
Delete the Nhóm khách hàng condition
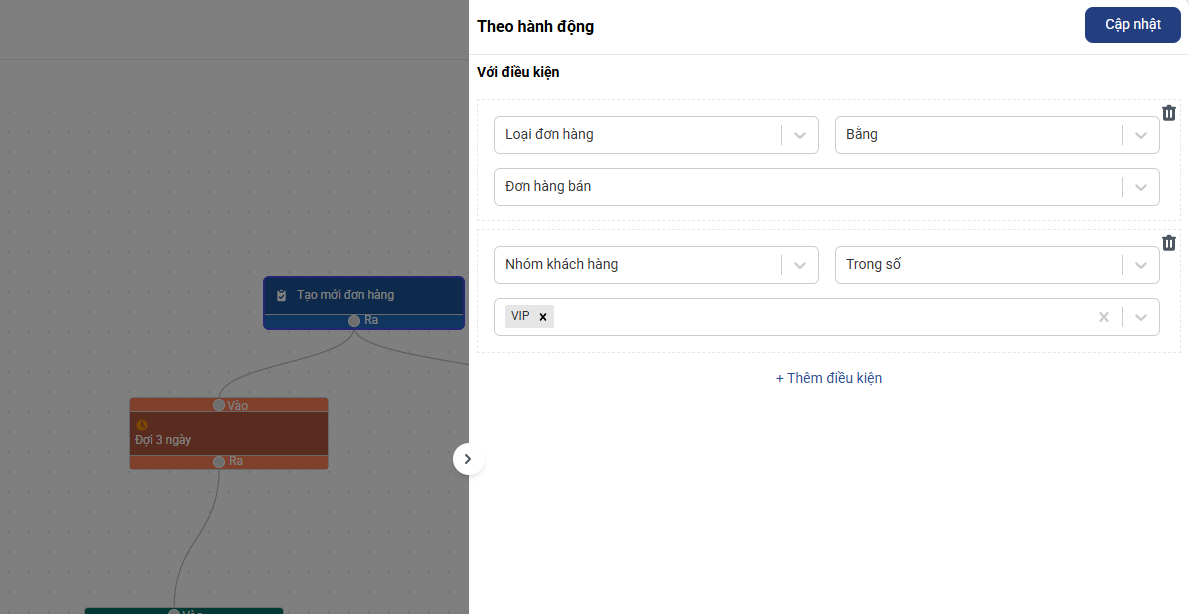[1168, 243]
